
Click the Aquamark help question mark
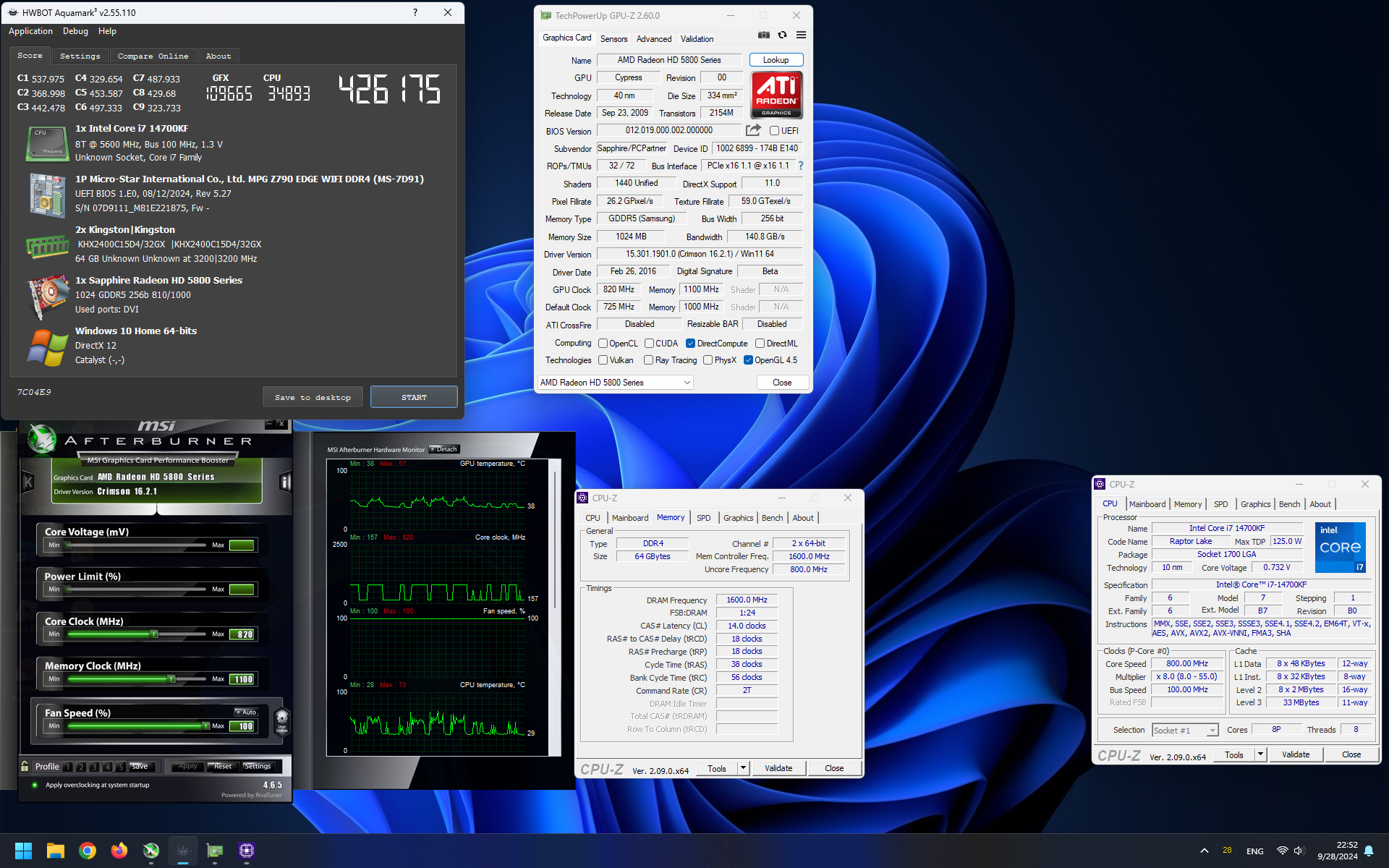pyautogui.click(x=415, y=12)
